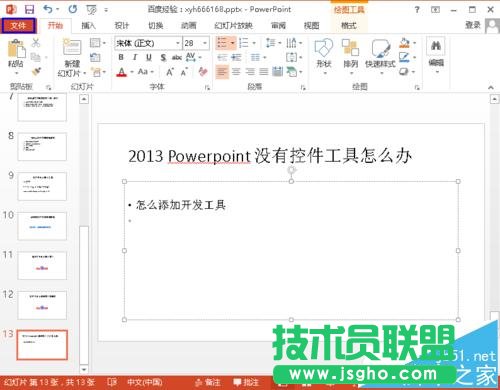Select slide 8 thumbnail

point(42,147)
